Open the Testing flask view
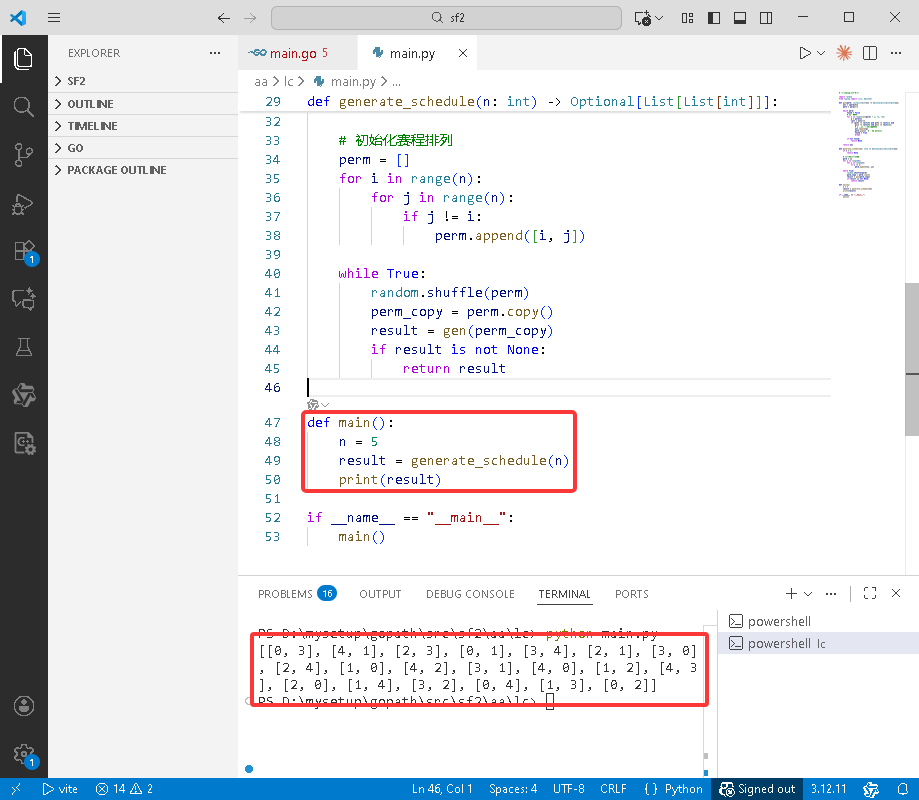Image resolution: width=919 pixels, height=800 pixels. pyautogui.click(x=23, y=347)
